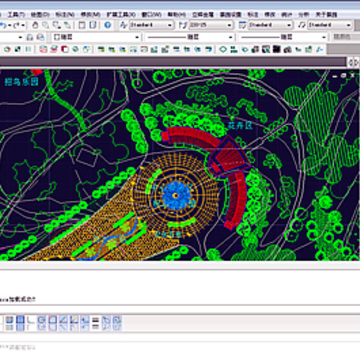This screenshot has height=360, width=360.
Task: Select the blue fountain circle center
Action: tap(176, 196)
